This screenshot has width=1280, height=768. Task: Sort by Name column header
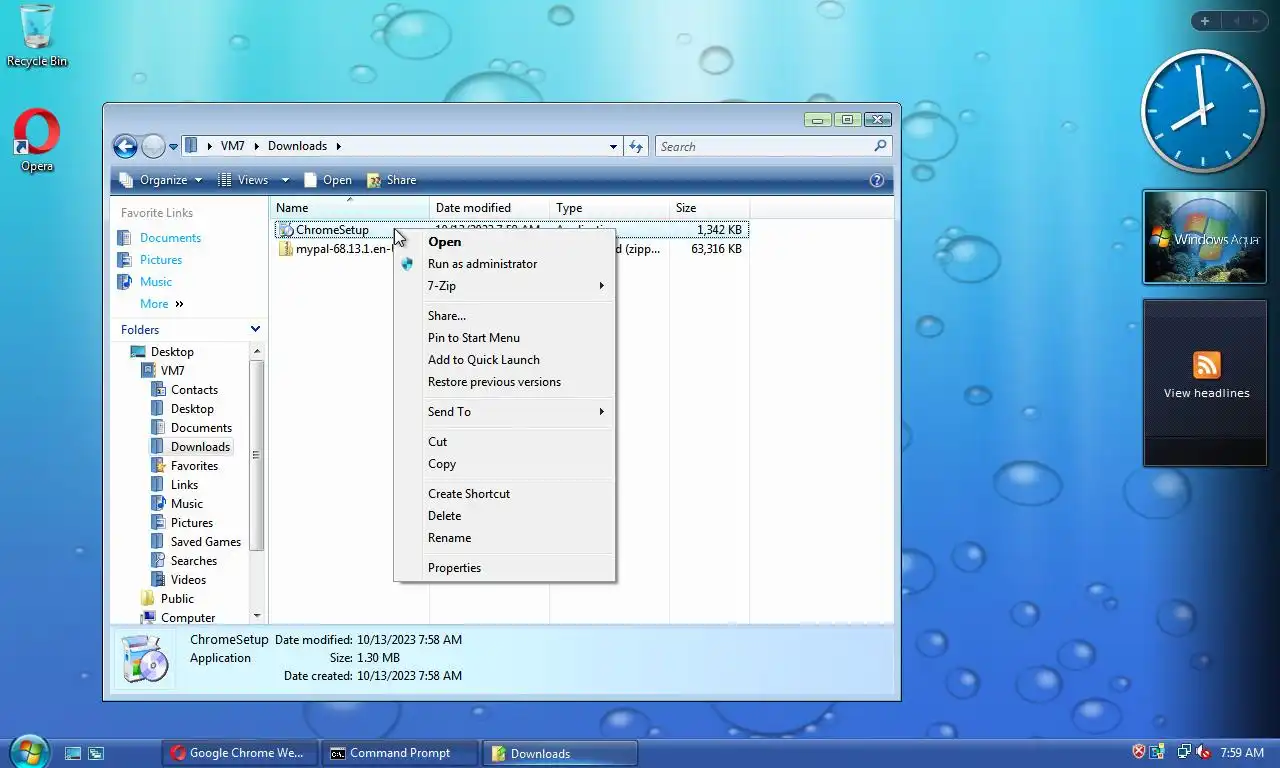coord(349,208)
